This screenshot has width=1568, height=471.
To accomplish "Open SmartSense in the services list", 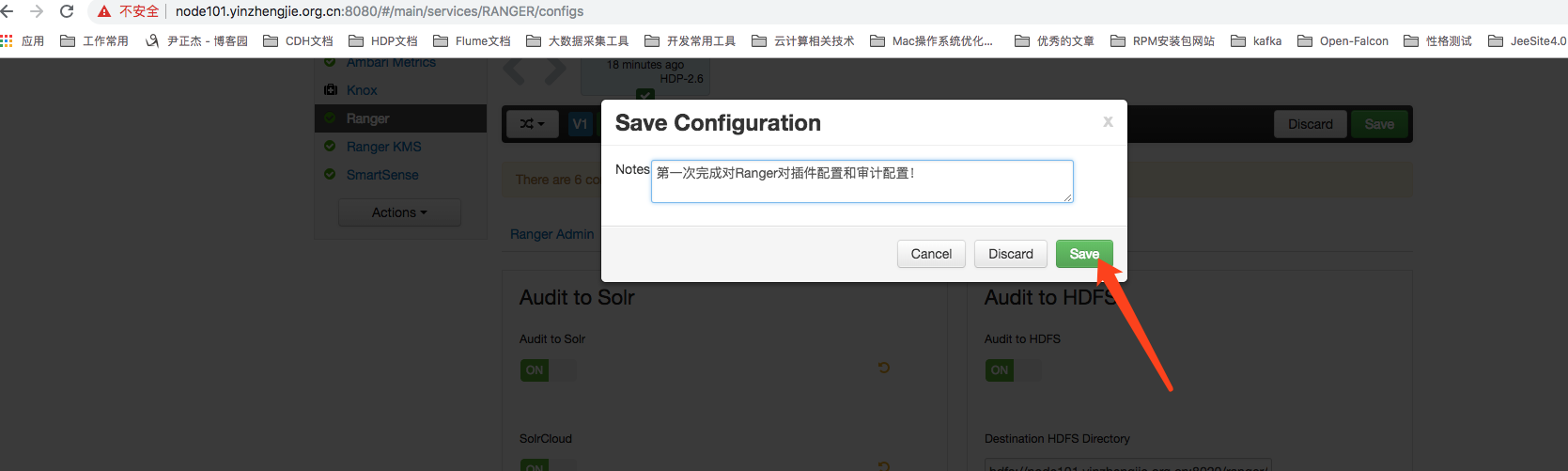I will [x=382, y=175].
